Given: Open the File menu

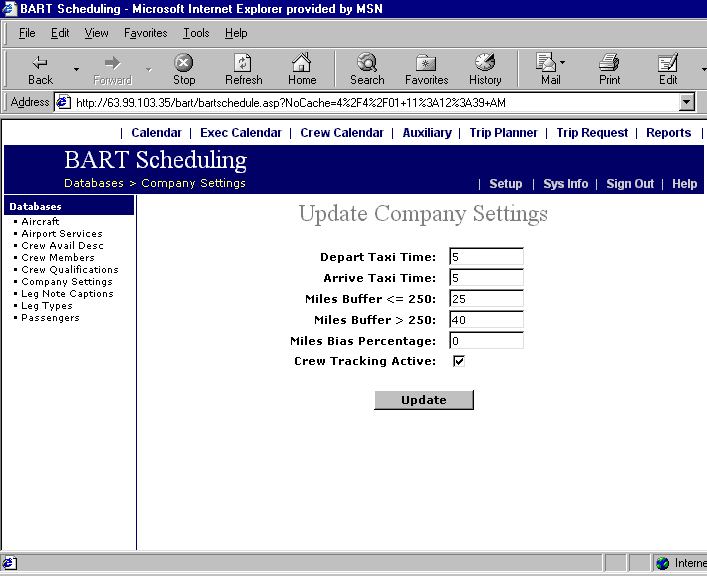Looking at the screenshot, I should 27,33.
